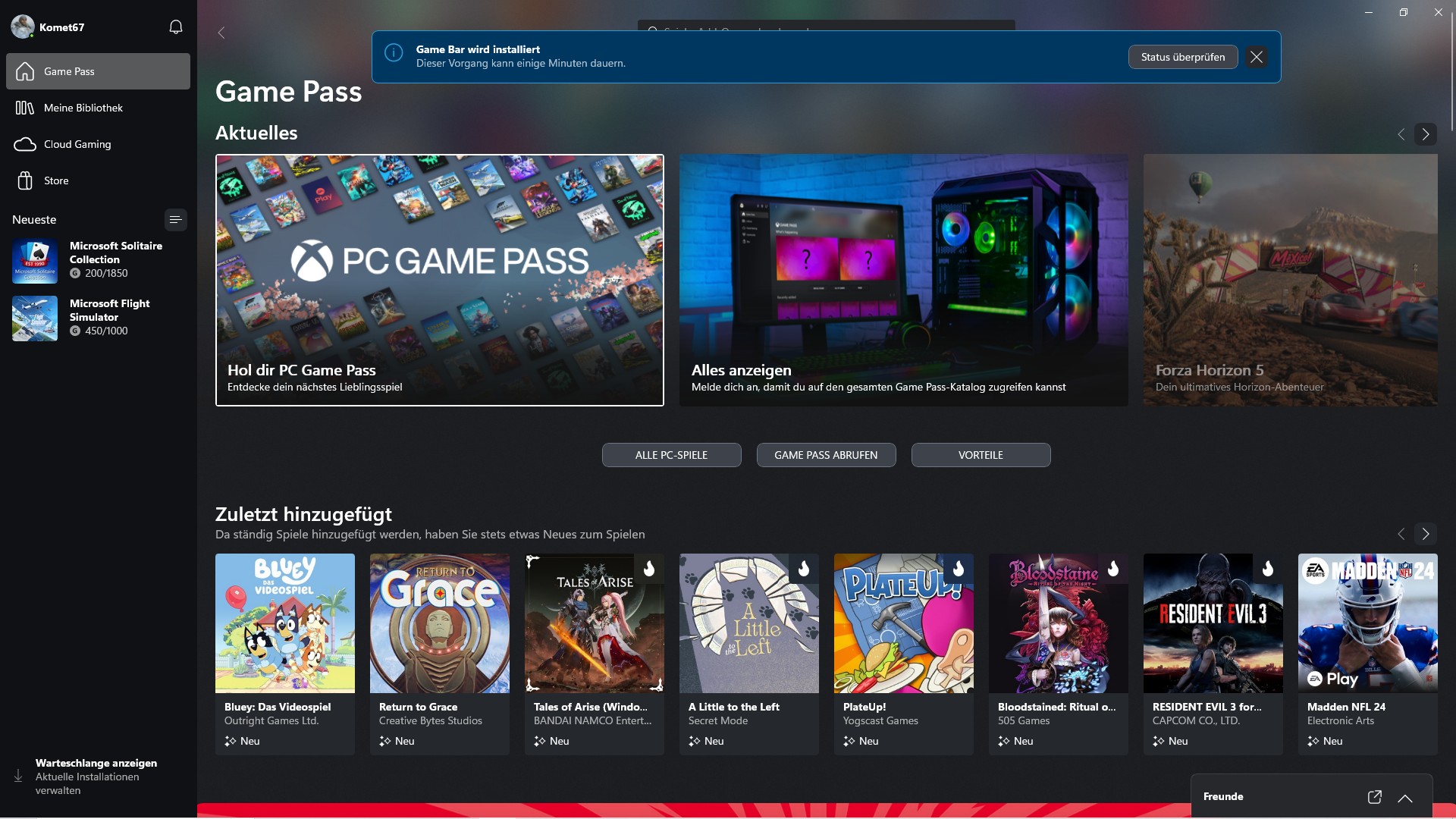Next slide in Aktuelles carousel

1425,134
